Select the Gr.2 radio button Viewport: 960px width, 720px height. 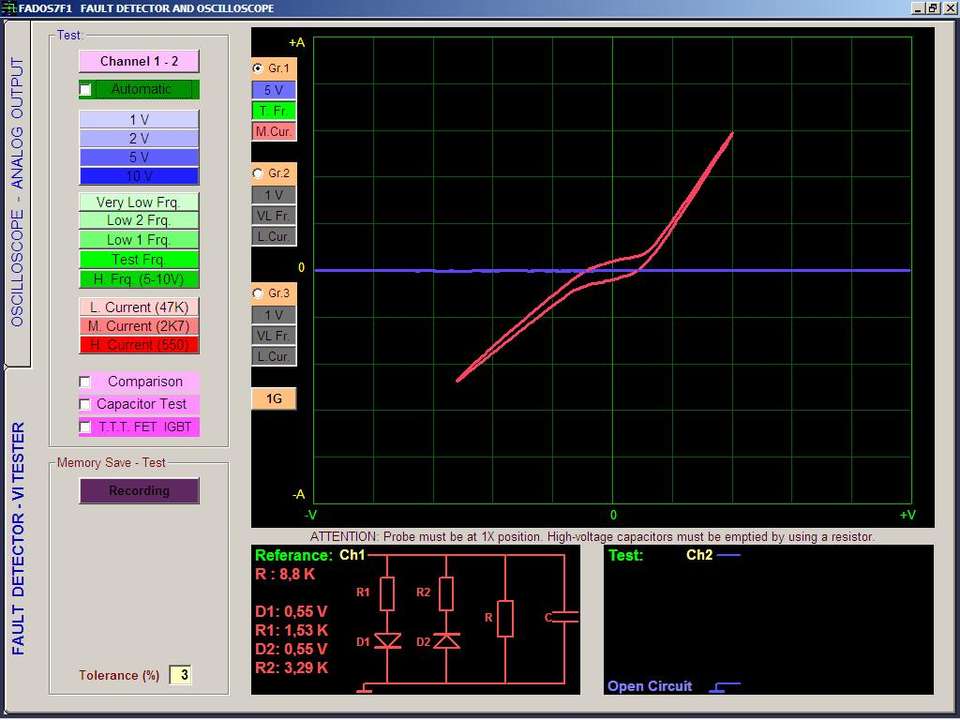pos(259,174)
